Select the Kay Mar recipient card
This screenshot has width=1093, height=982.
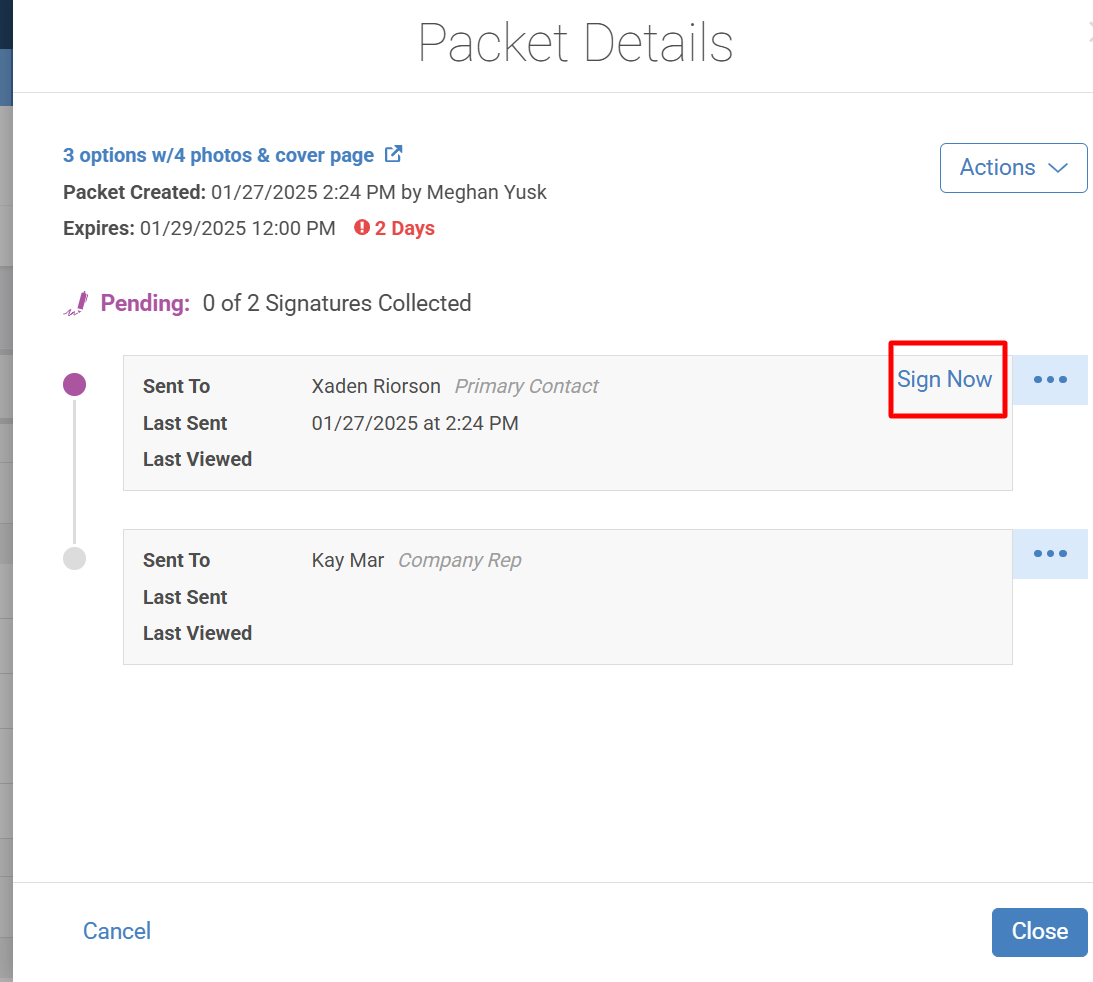[567, 597]
